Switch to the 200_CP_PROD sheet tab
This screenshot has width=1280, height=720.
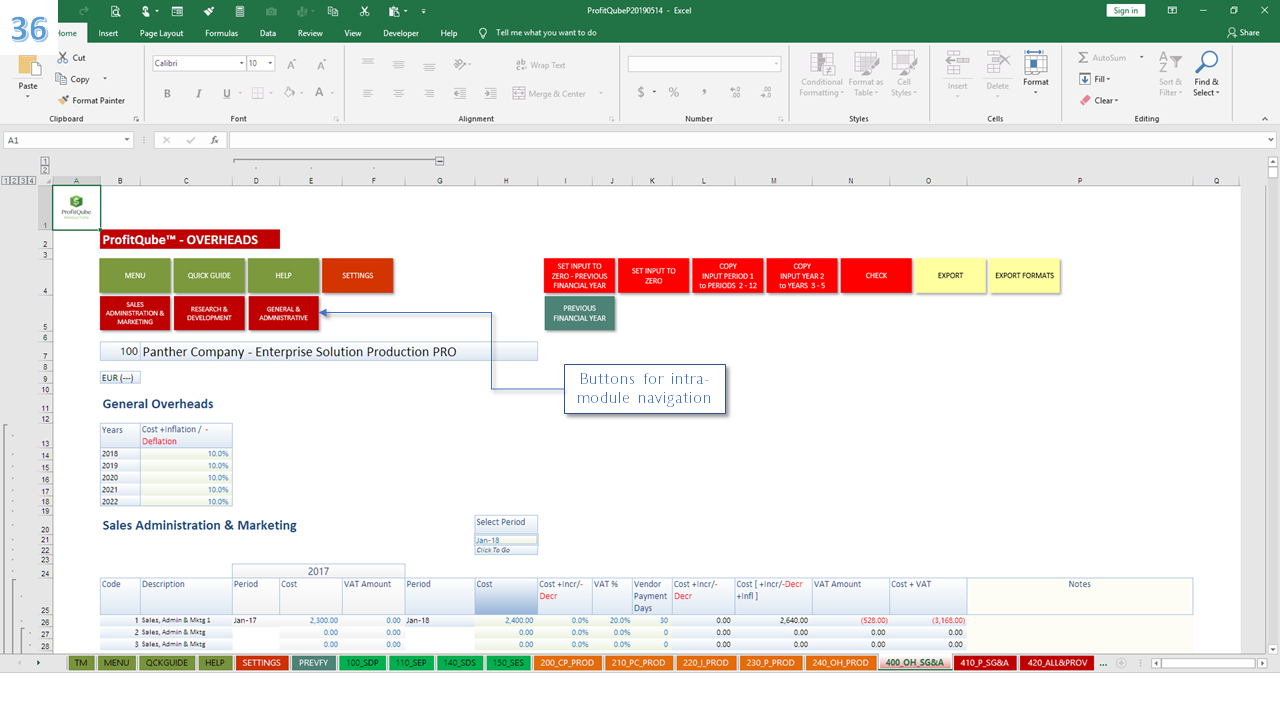[569, 662]
